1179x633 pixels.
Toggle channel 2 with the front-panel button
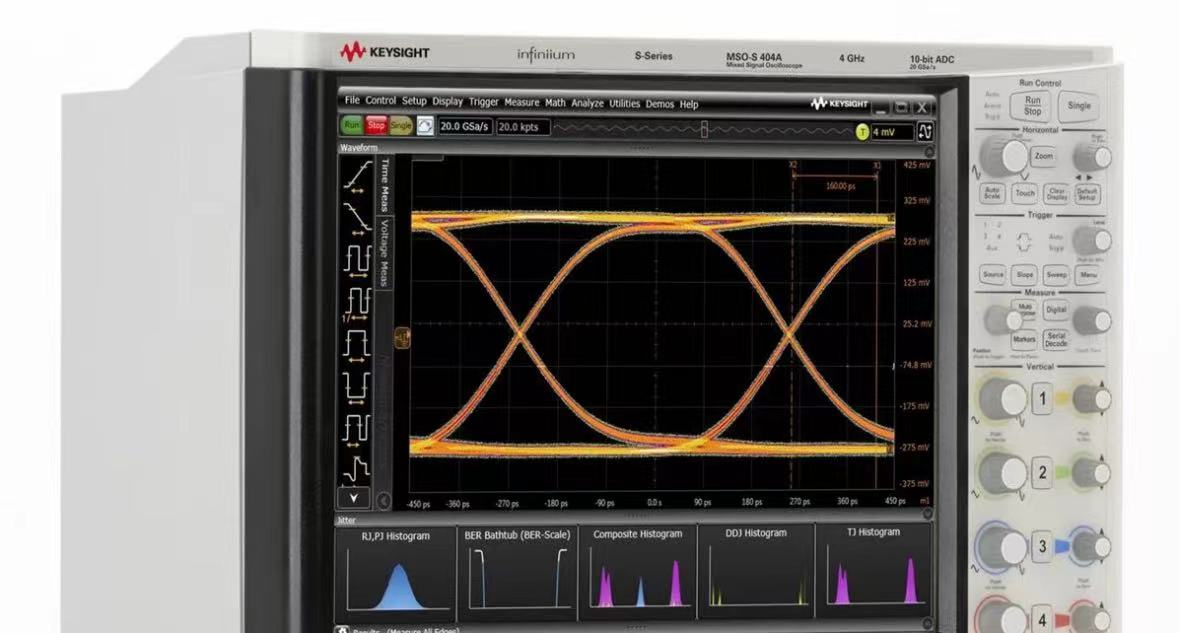tap(1042, 473)
